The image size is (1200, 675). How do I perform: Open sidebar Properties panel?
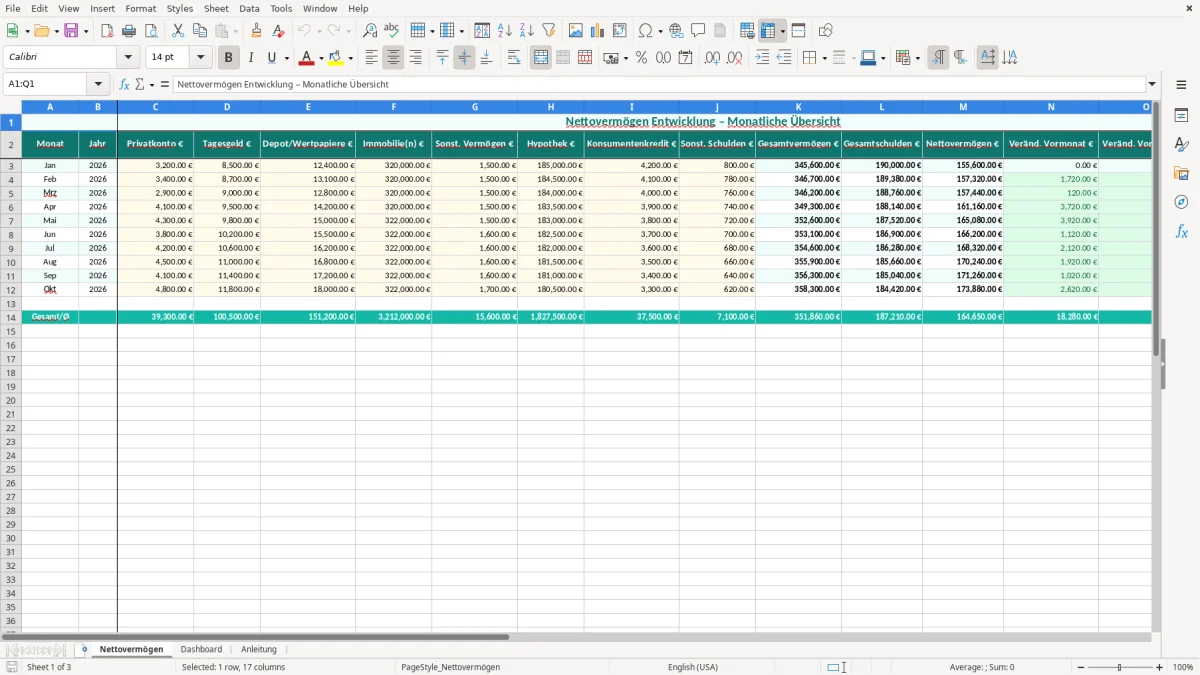(x=1181, y=116)
